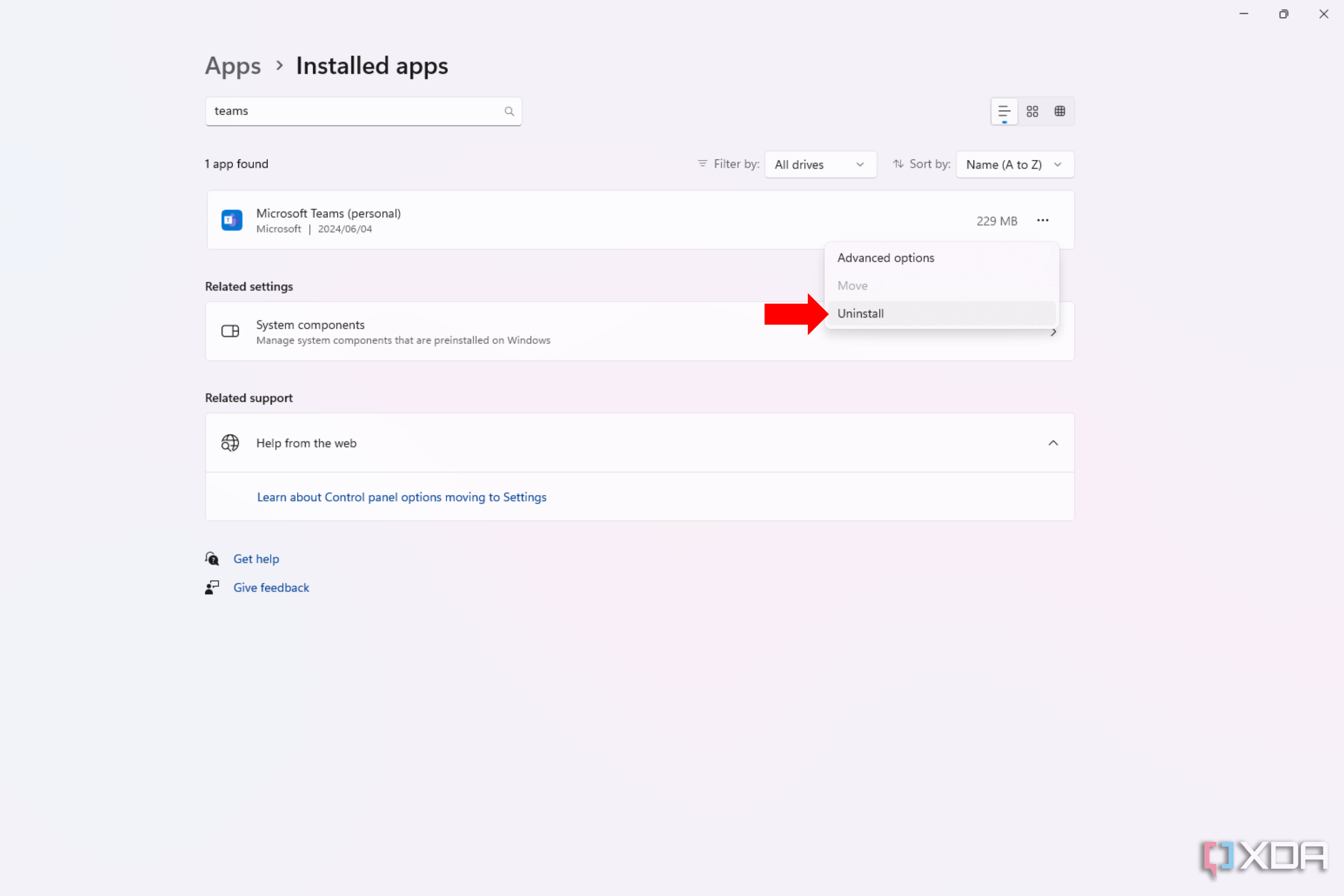Viewport: 1344px width, 896px height.
Task: Select Uninstall from the context menu
Action: point(861,313)
